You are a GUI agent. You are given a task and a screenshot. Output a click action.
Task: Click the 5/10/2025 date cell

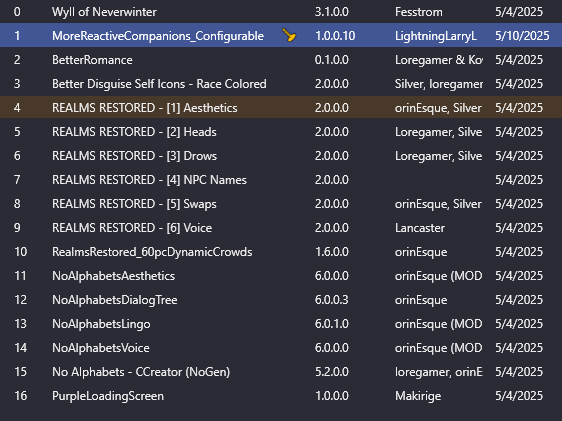point(522,36)
